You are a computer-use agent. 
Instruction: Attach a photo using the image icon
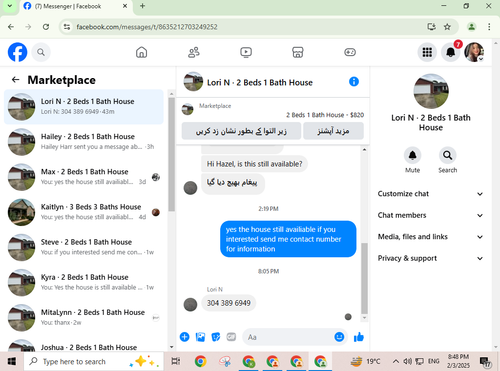point(200,337)
